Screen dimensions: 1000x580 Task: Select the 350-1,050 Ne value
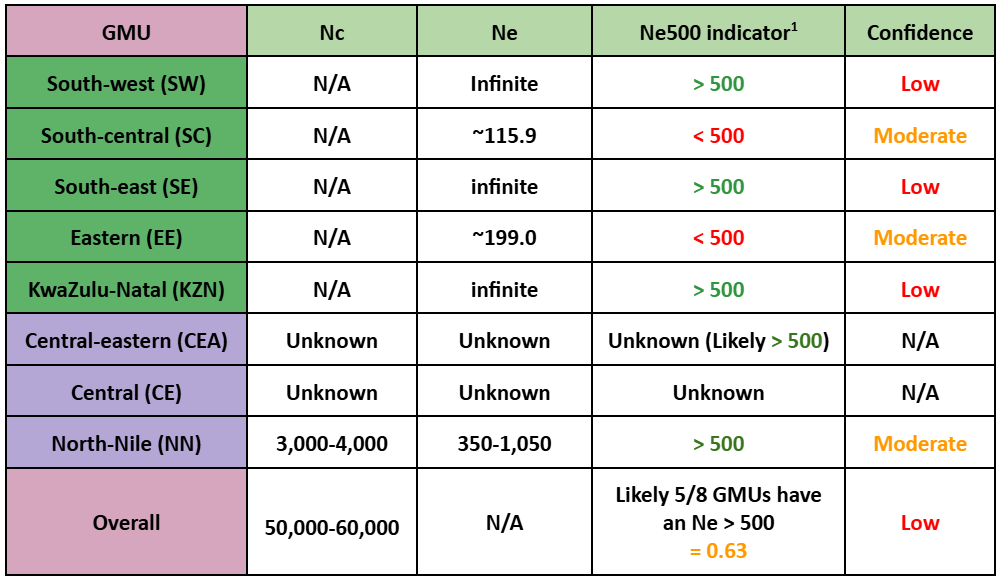point(504,443)
